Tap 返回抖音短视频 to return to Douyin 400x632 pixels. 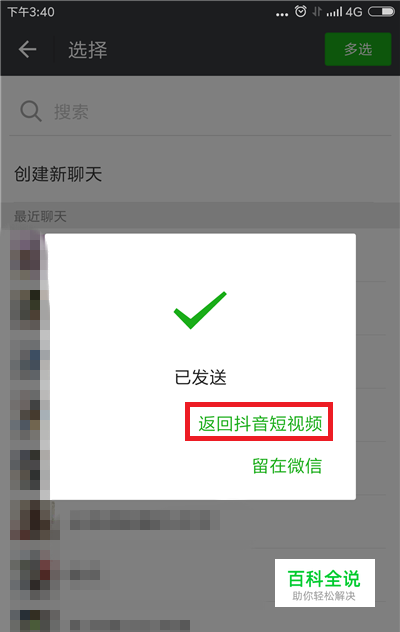(x=259, y=422)
